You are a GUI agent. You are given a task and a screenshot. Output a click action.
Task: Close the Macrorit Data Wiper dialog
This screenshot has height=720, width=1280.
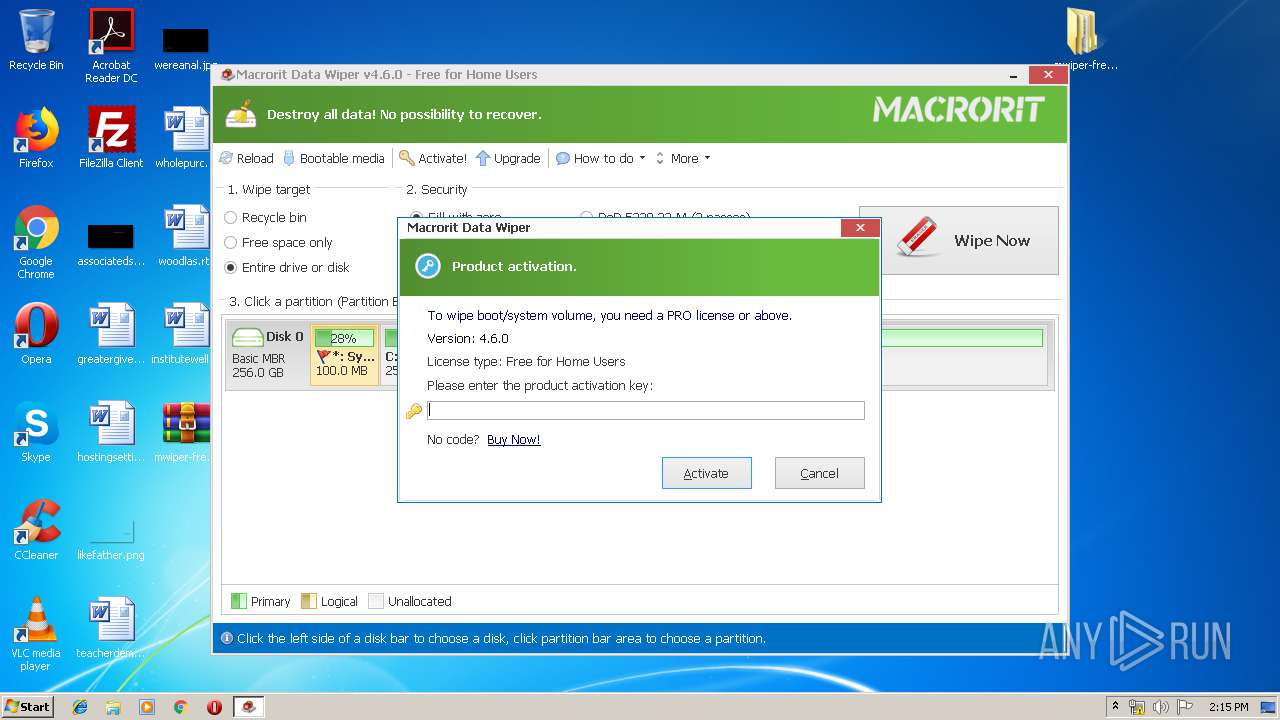point(860,227)
